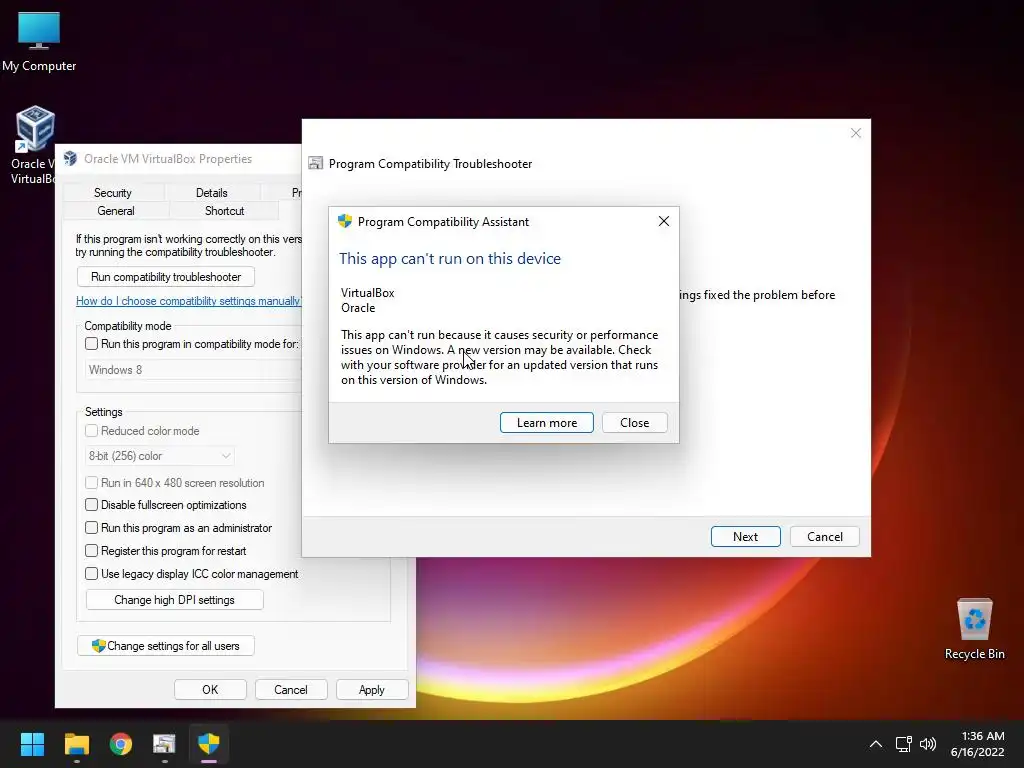This screenshot has height=768, width=1024.
Task: Open Windows Start menu
Action: 32,744
